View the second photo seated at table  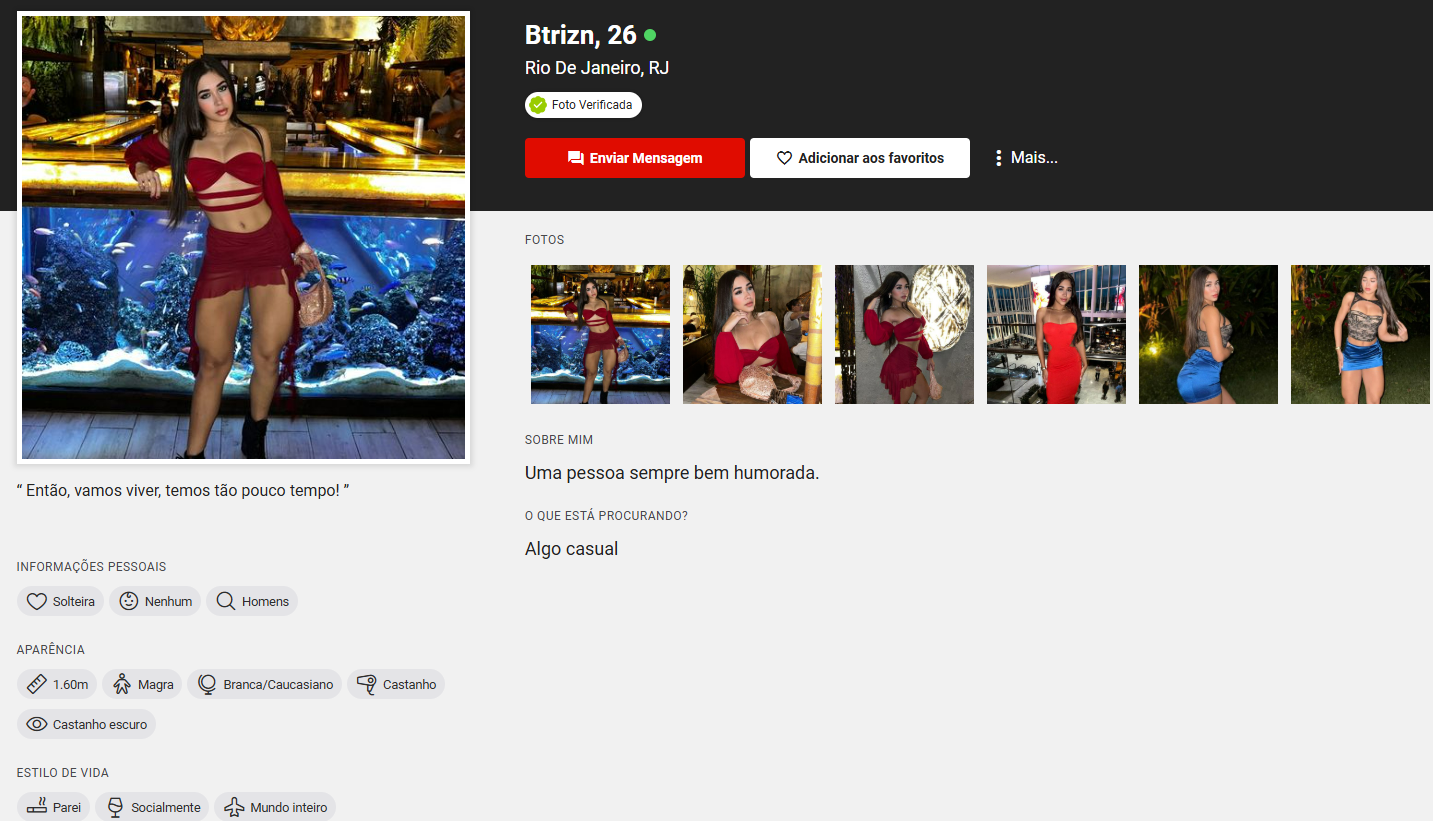coord(752,334)
